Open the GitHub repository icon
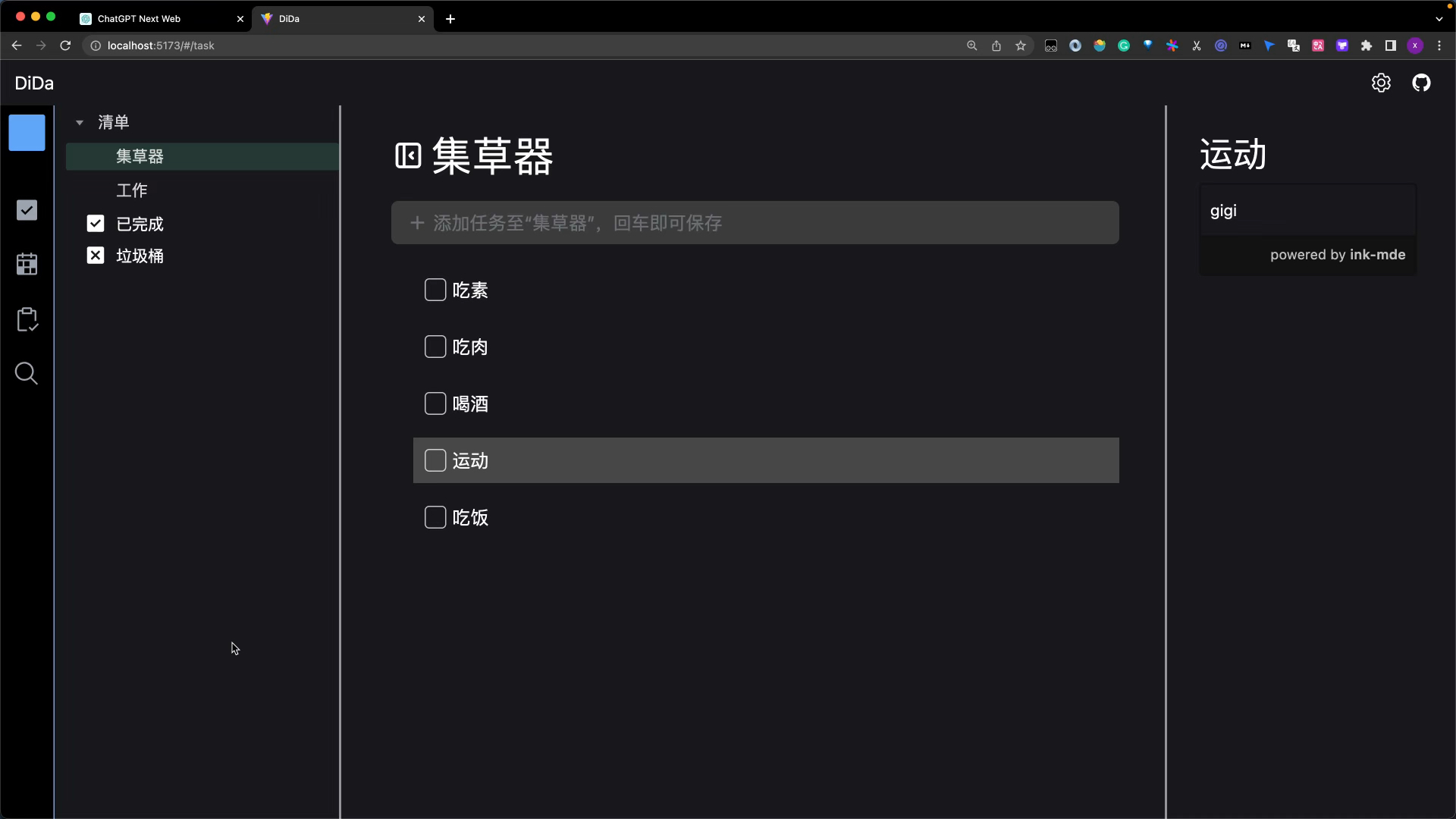 pos(1421,83)
